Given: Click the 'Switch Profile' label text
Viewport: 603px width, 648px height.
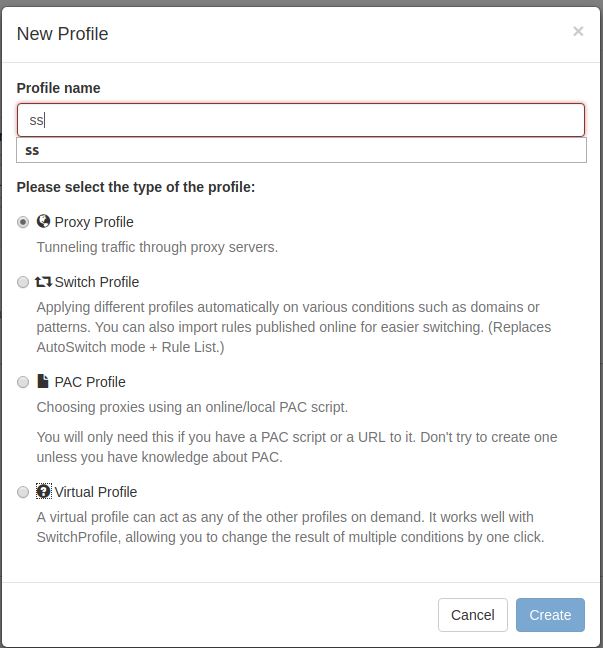Looking at the screenshot, I should (x=97, y=282).
